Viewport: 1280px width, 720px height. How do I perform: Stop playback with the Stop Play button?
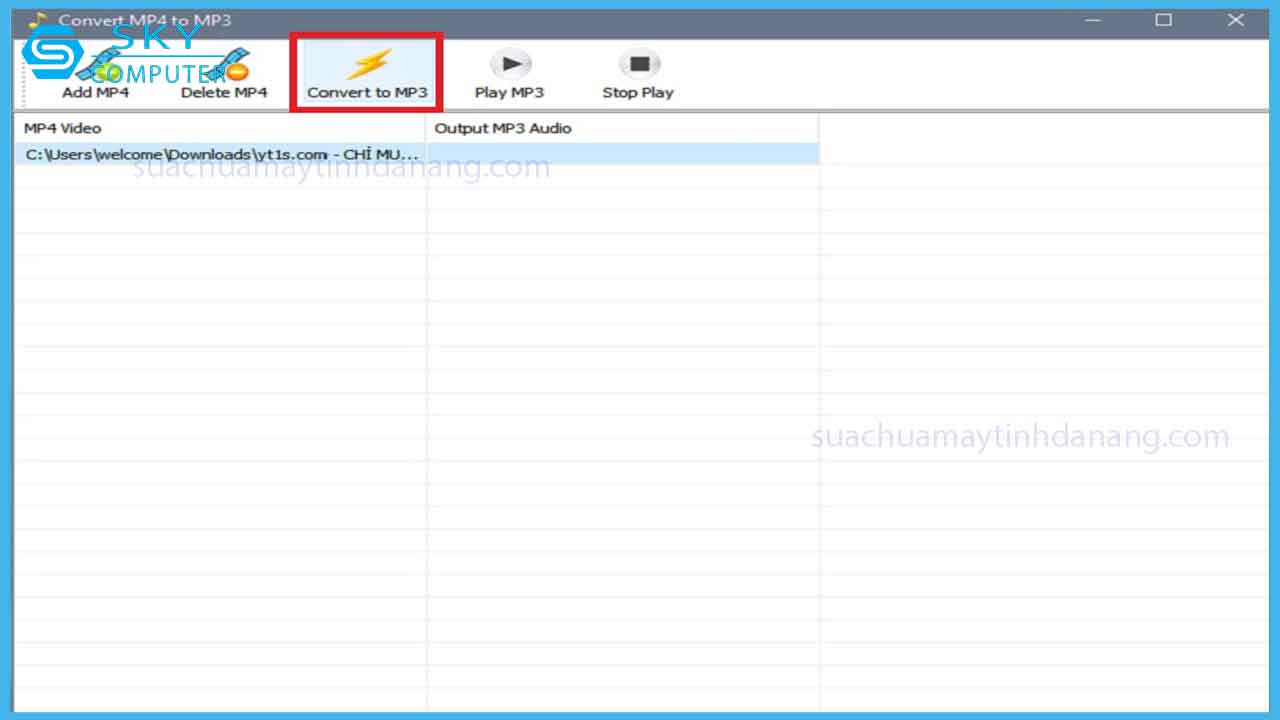tap(638, 73)
